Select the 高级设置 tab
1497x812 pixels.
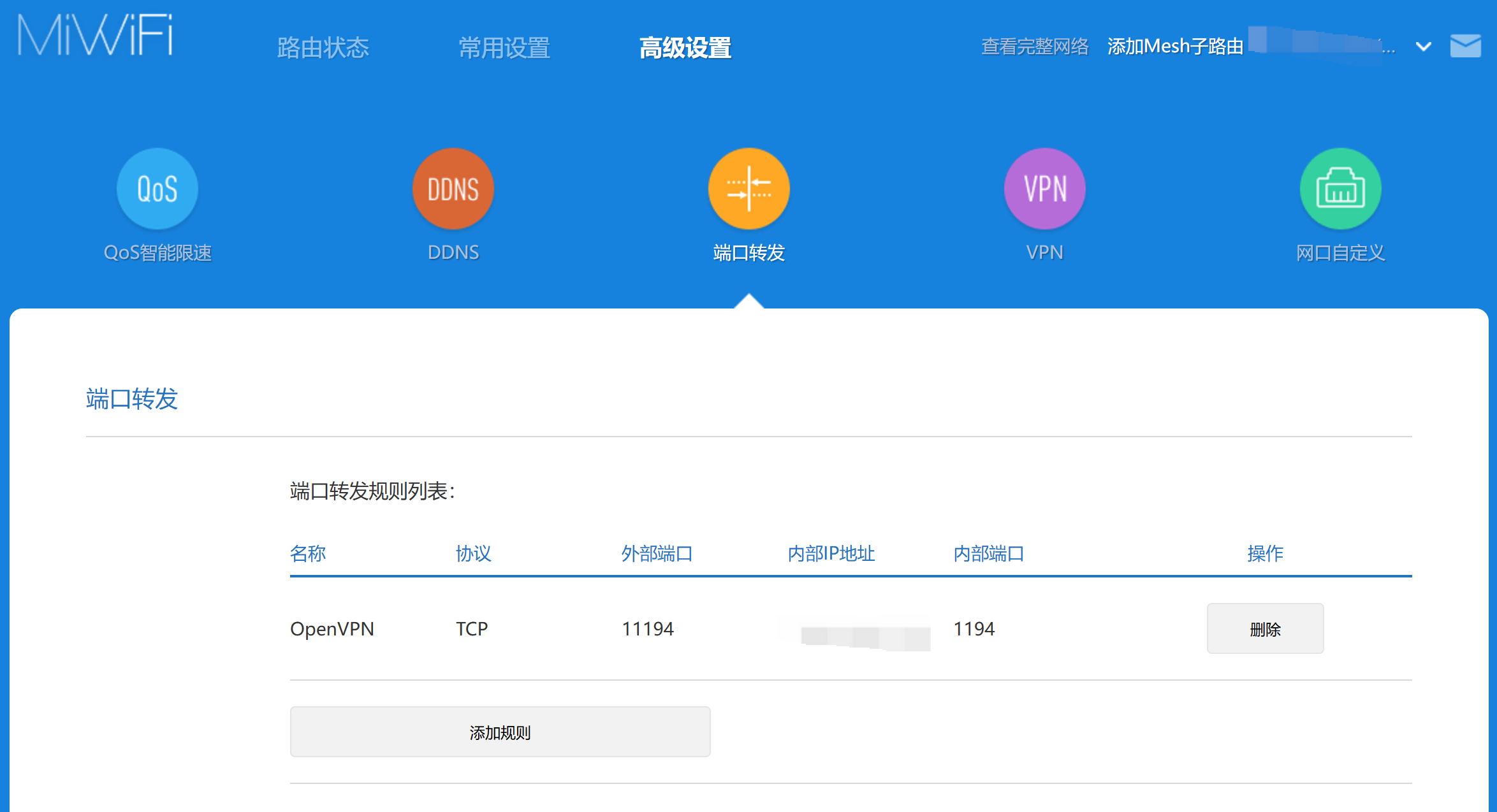[x=686, y=47]
